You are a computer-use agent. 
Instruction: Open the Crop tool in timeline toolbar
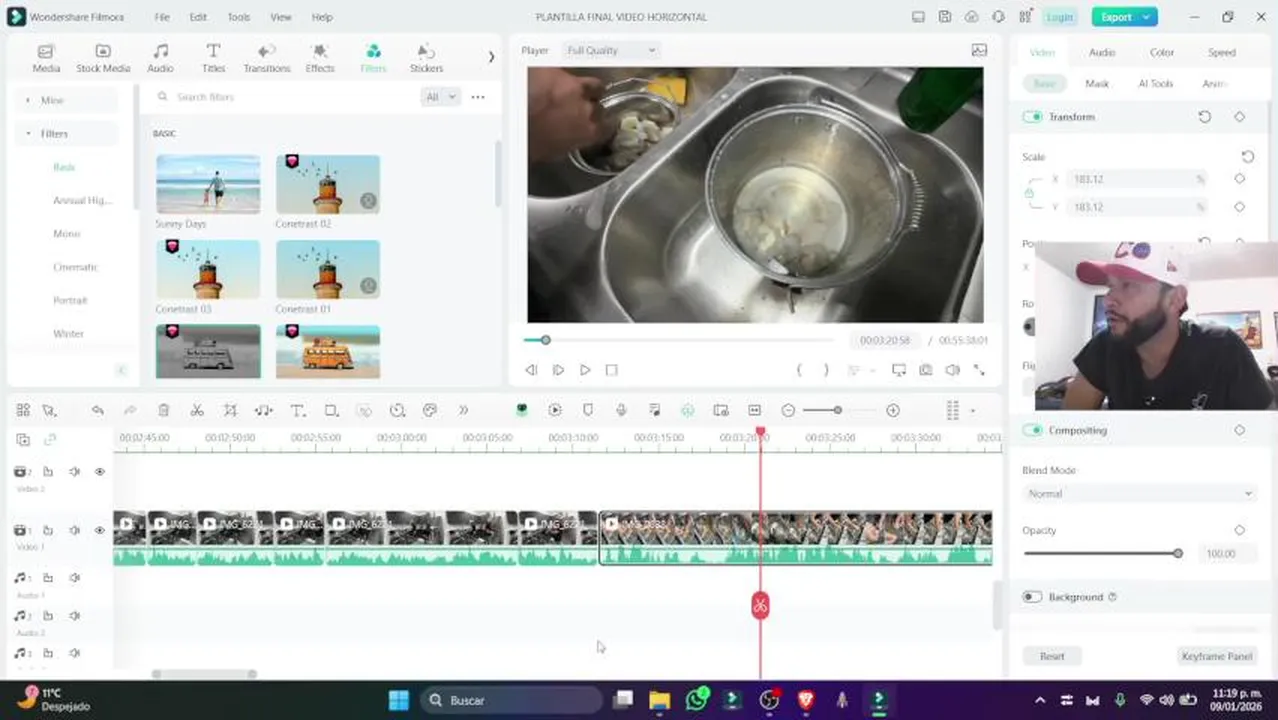click(230, 410)
